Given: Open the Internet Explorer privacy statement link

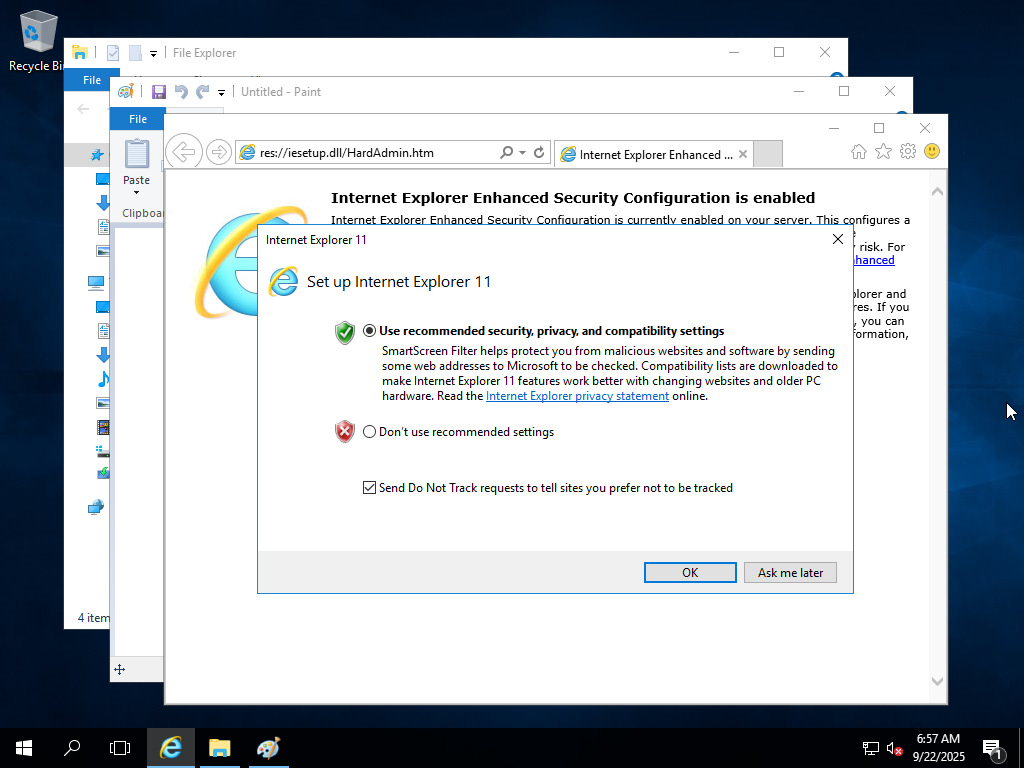Looking at the screenshot, I should (577, 396).
